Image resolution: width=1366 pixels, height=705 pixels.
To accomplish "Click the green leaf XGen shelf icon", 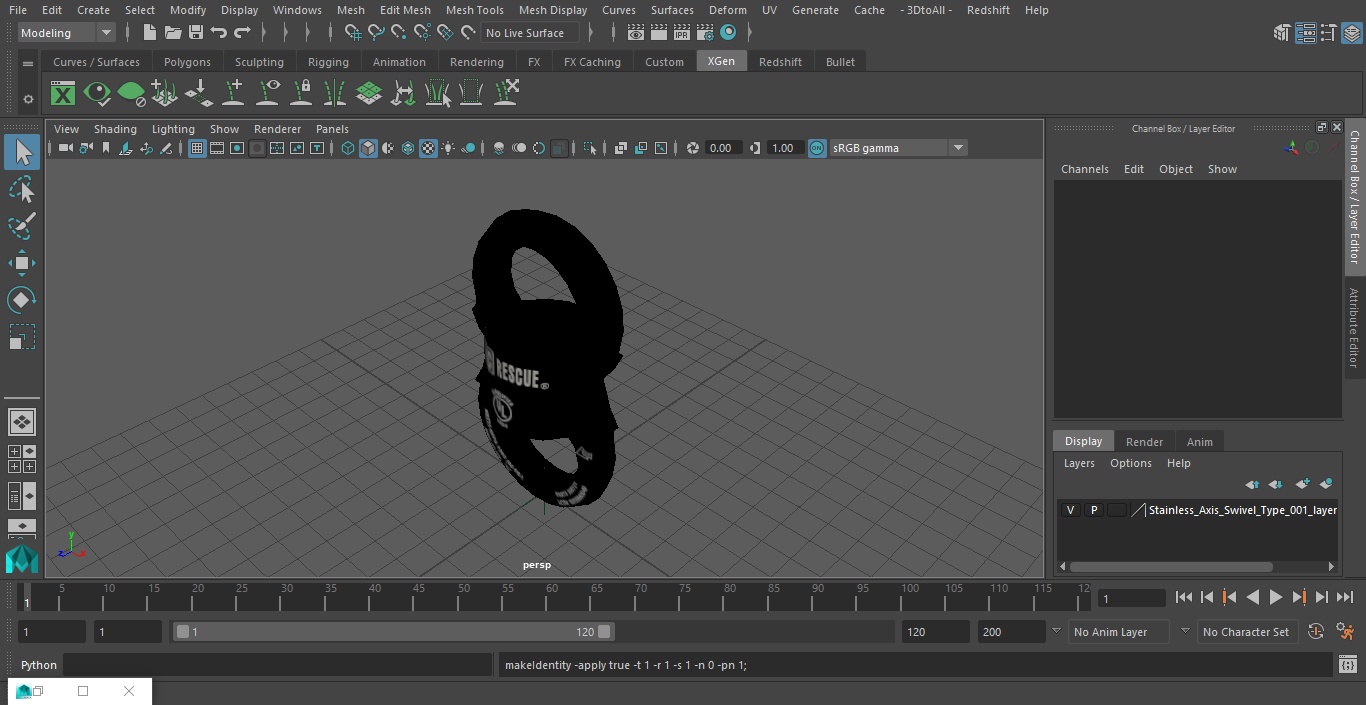I will (131, 94).
